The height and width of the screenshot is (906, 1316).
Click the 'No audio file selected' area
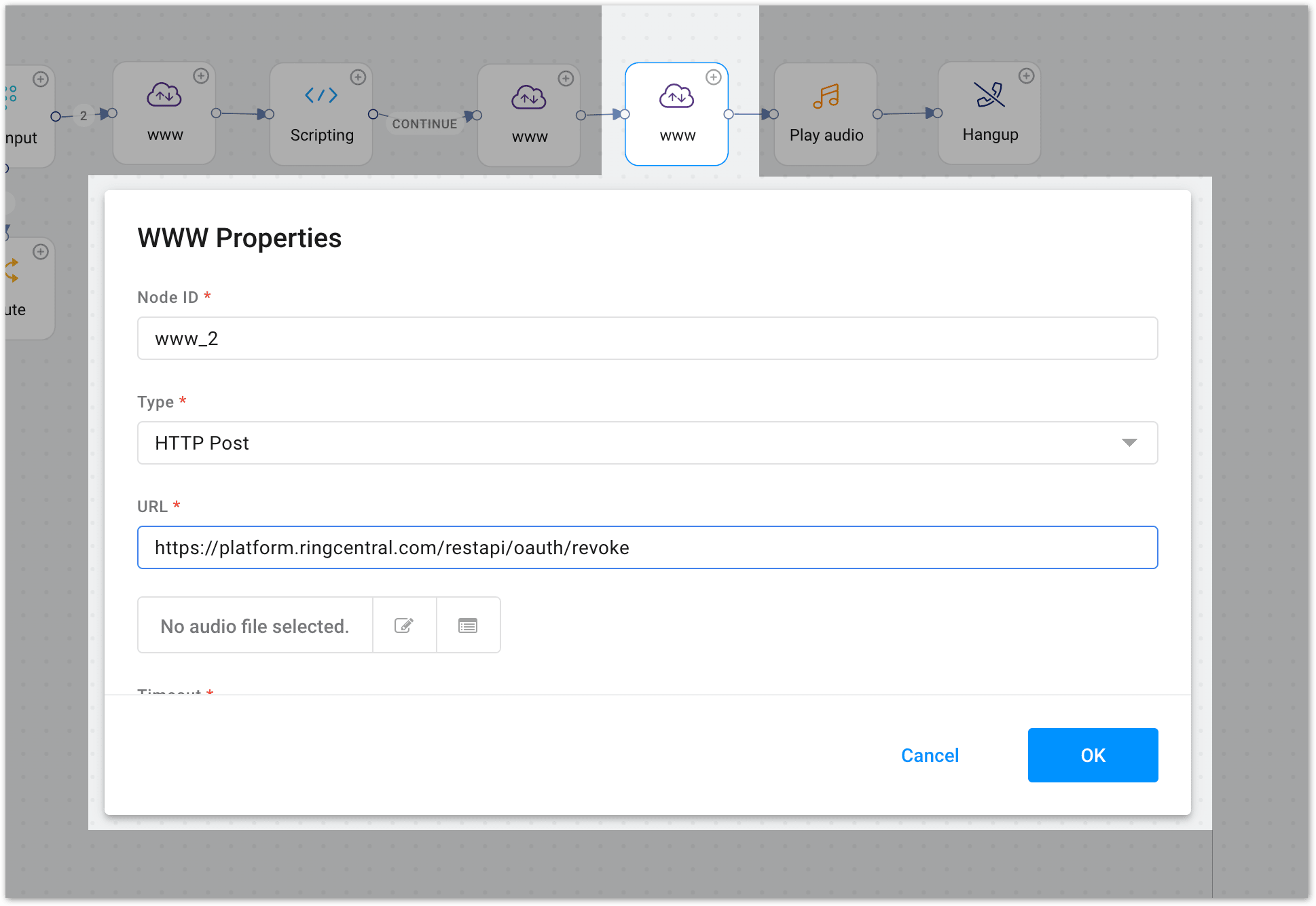(254, 625)
